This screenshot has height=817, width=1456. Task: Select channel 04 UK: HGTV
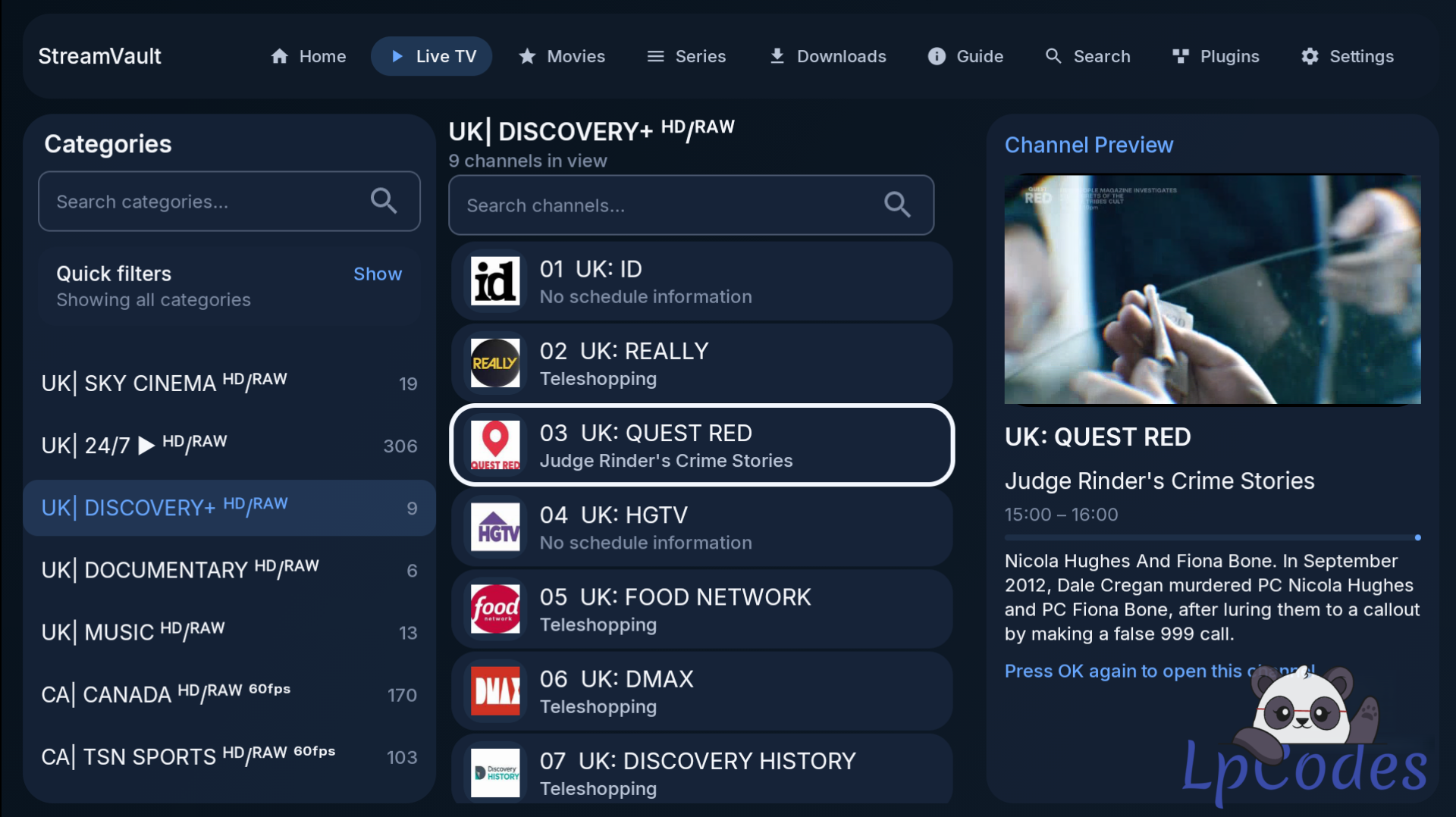click(701, 527)
